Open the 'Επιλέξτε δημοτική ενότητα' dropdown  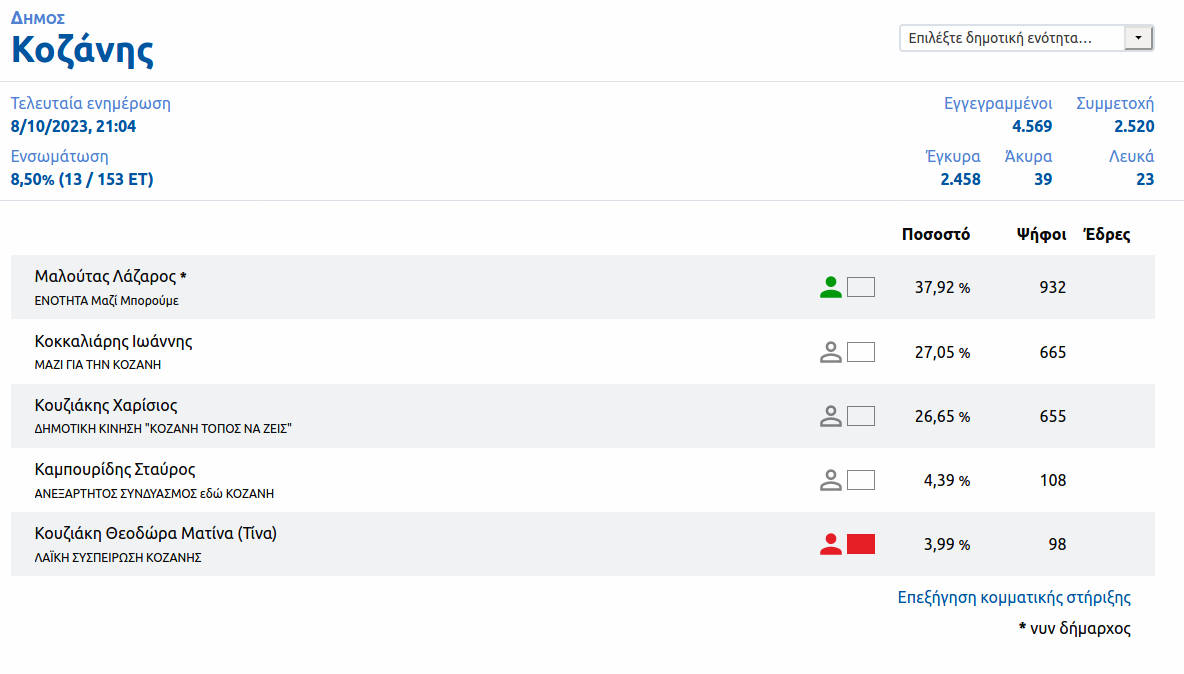click(x=1012, y=38)
